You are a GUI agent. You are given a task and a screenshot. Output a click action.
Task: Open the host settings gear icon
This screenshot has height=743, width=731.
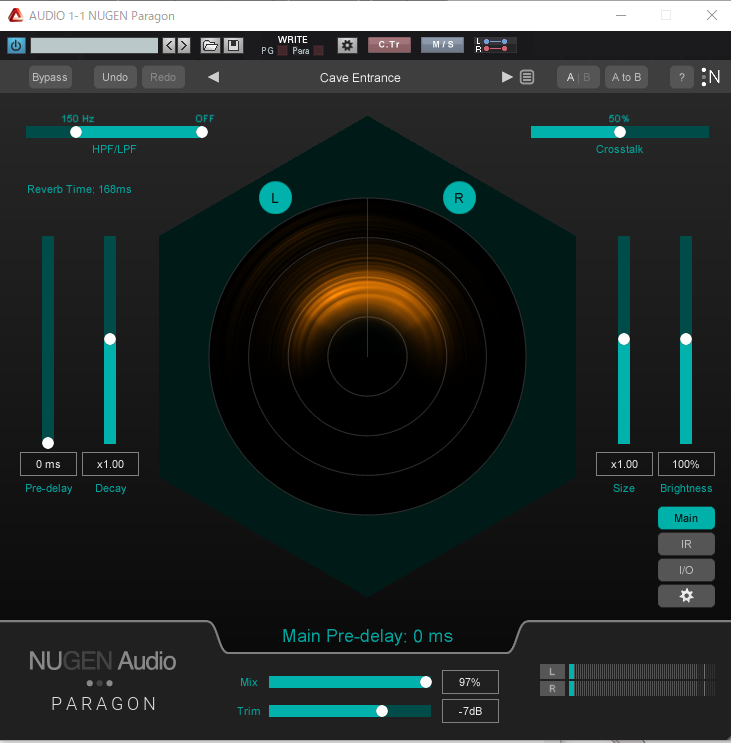[347, 45]
